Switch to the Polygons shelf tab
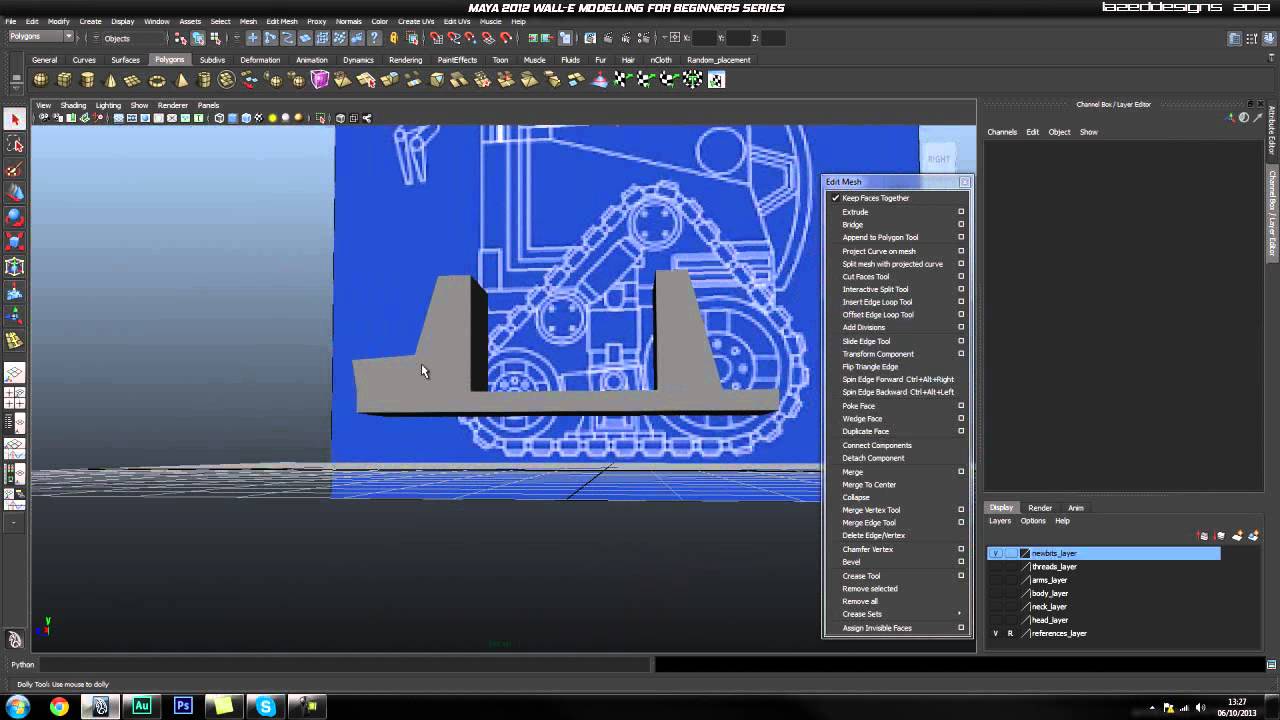This screenshot has width=1280, height=720. (x=169, y=60)
